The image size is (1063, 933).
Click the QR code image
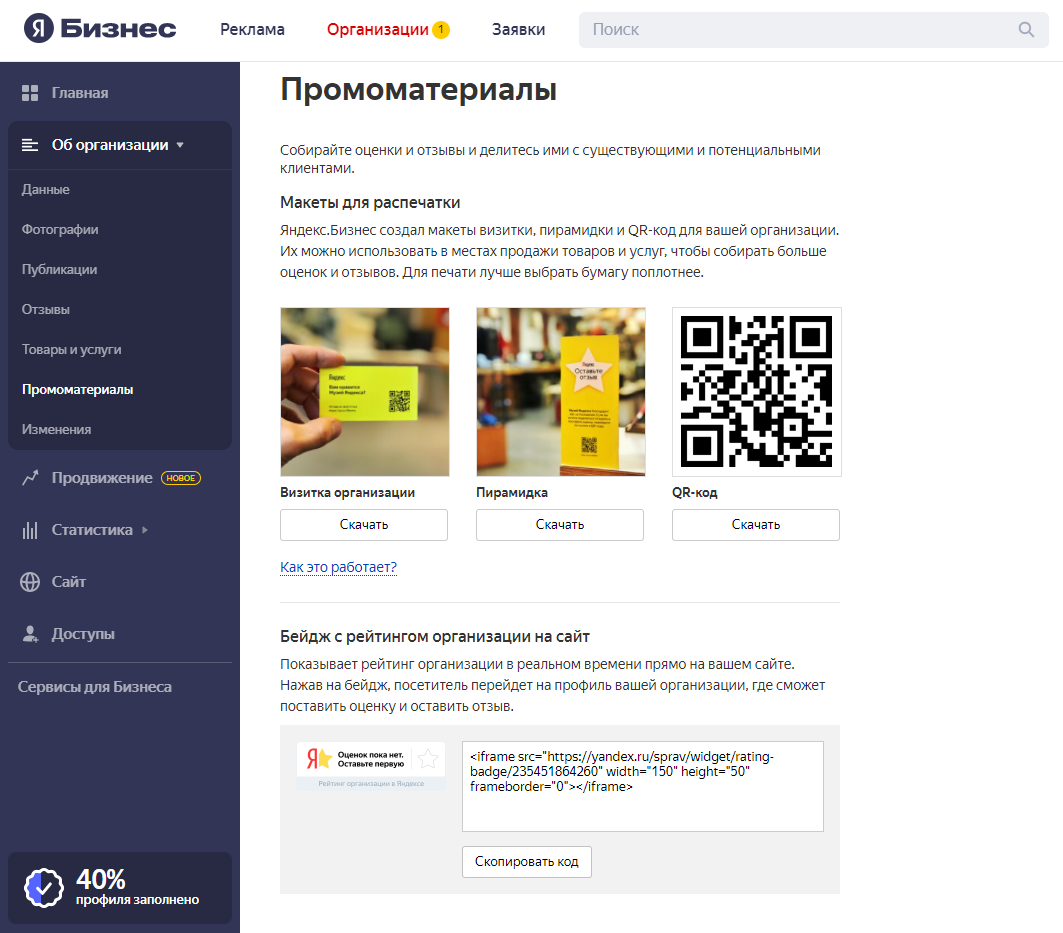757,392
